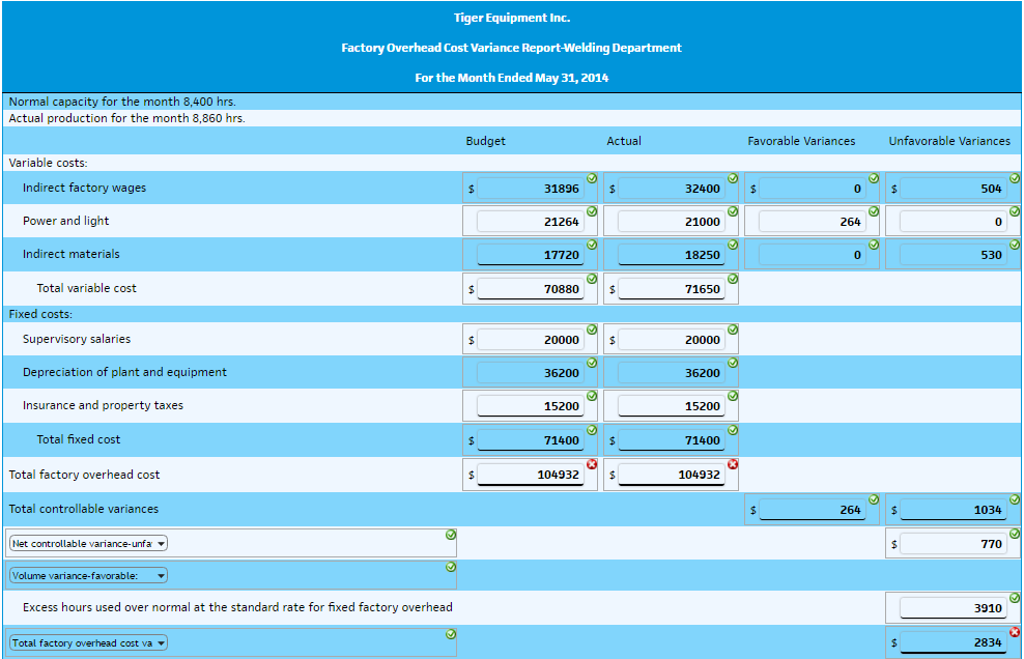
Task: Click the red X beside Total factory overhead Budget
Action: 592,464
